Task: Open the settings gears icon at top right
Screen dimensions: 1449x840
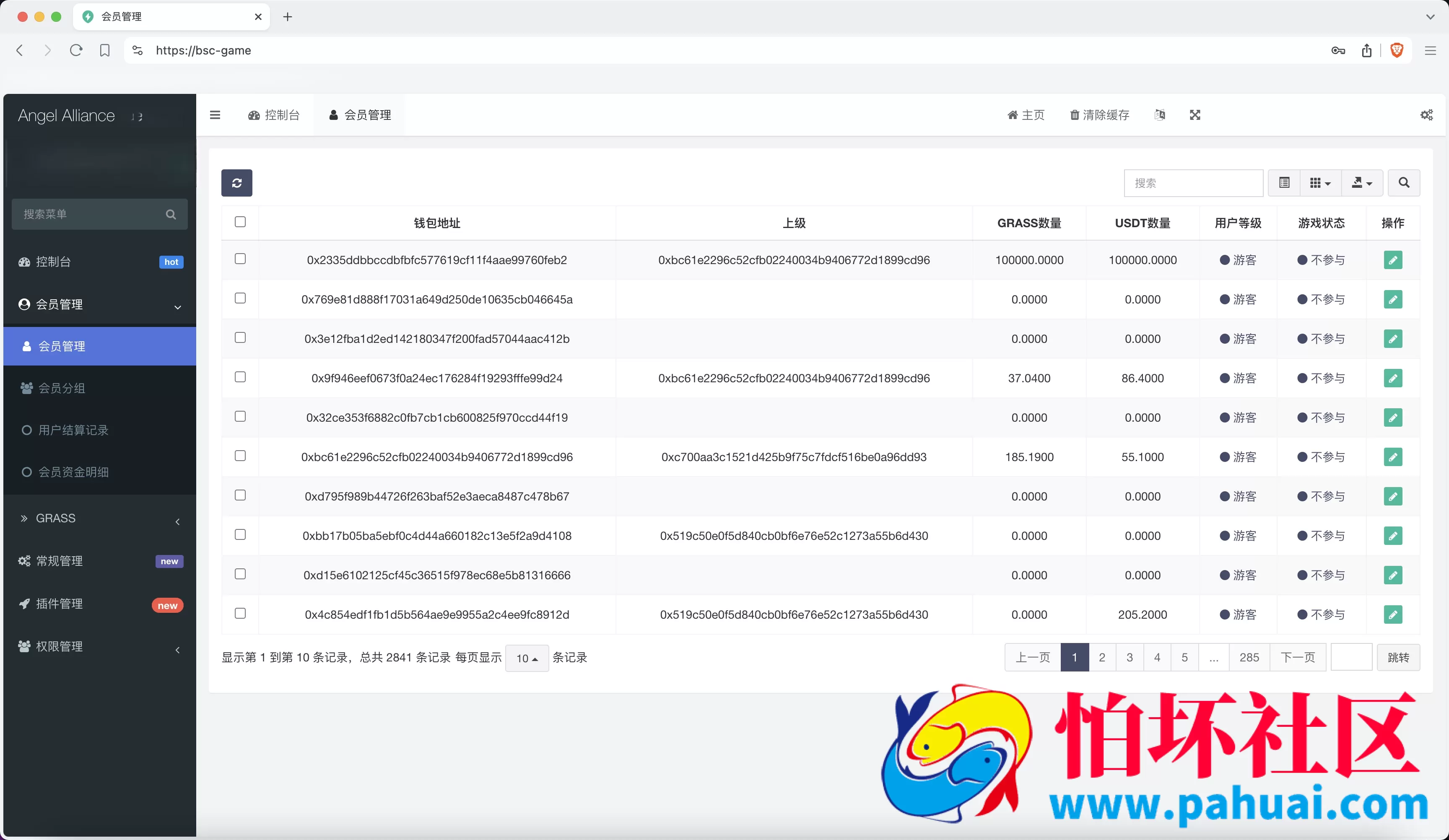Action: coord(1427,115)
